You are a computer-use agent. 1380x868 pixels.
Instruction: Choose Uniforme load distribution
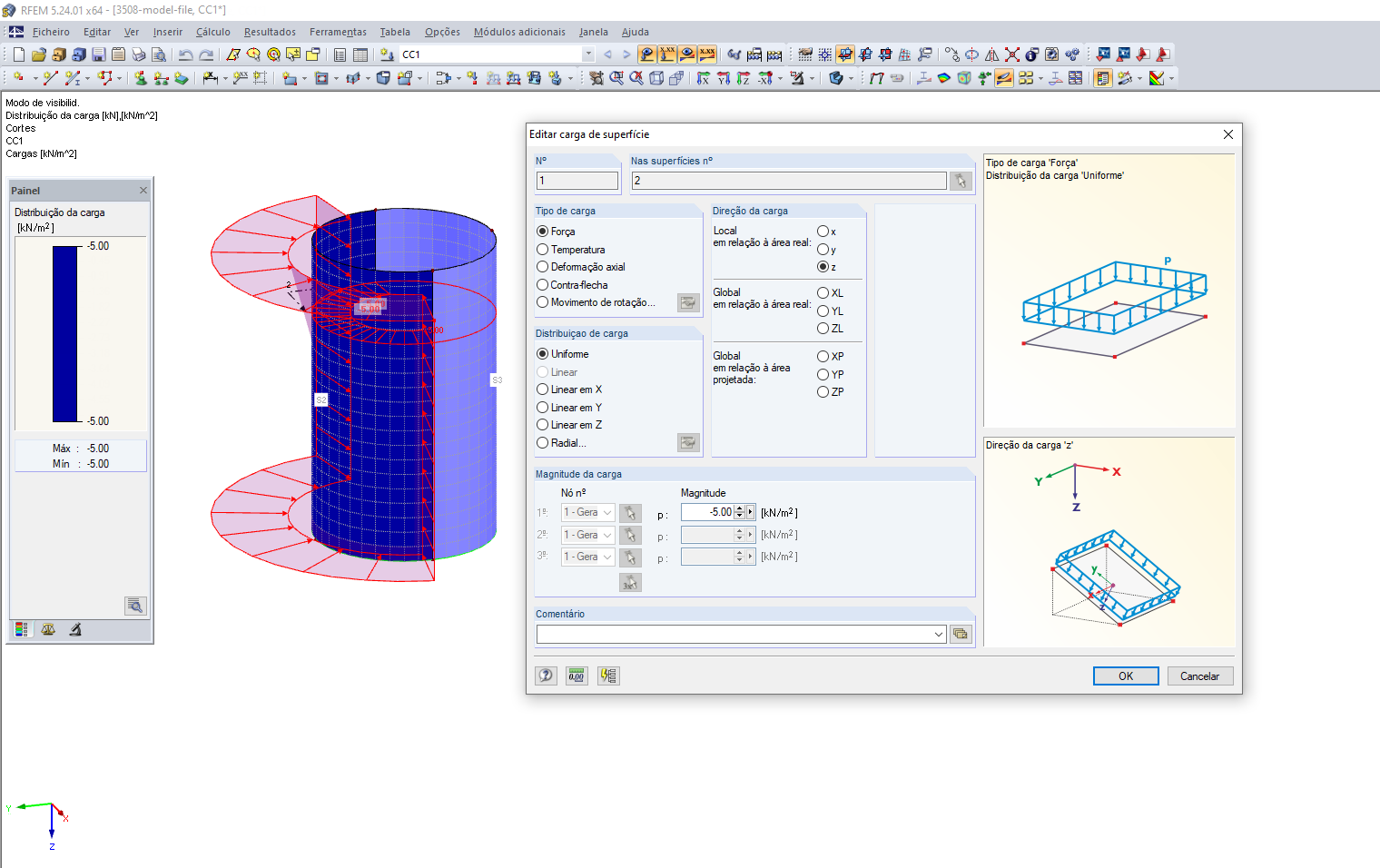(563, 354)
